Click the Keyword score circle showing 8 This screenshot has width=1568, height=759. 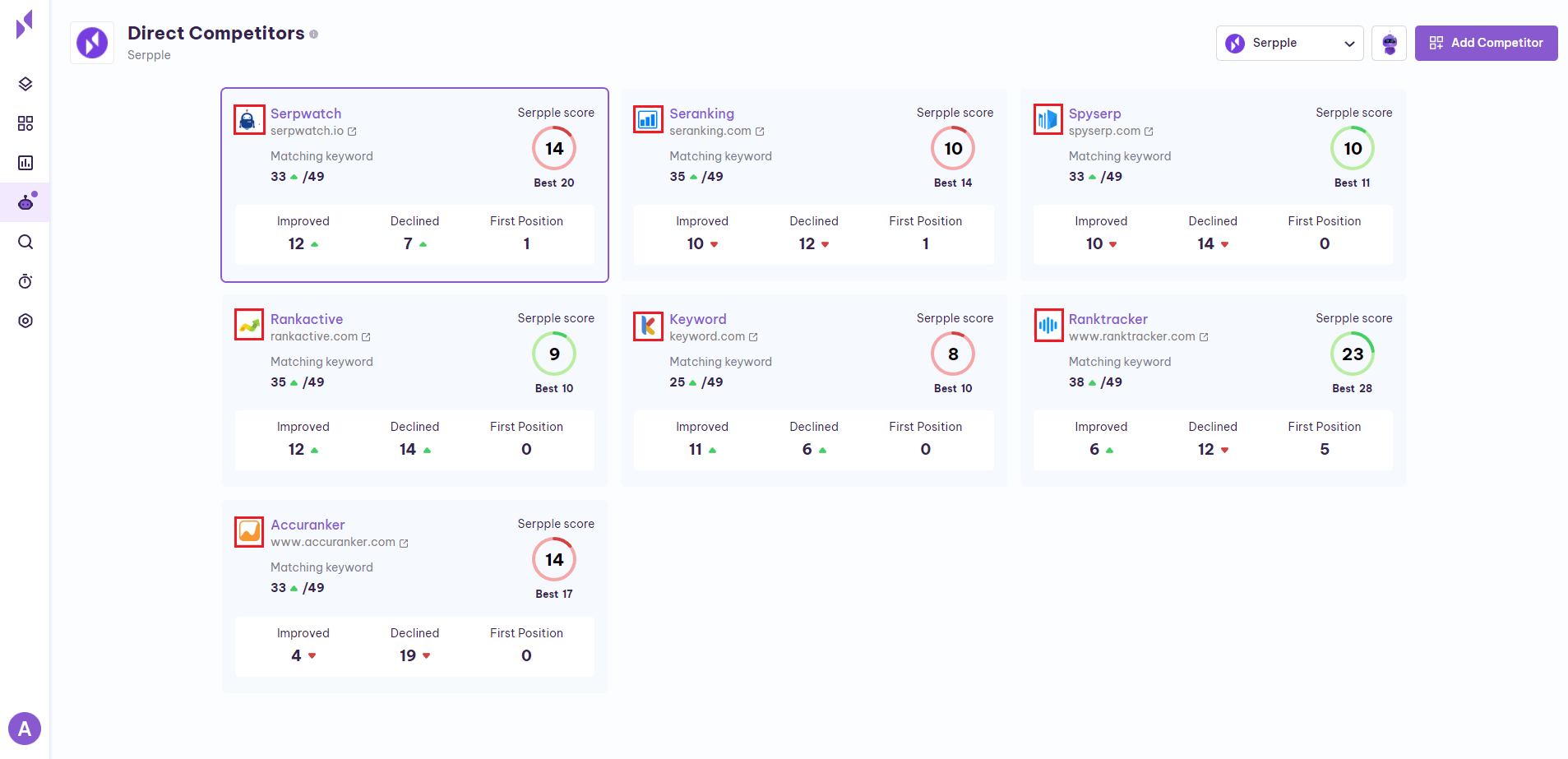953,354
